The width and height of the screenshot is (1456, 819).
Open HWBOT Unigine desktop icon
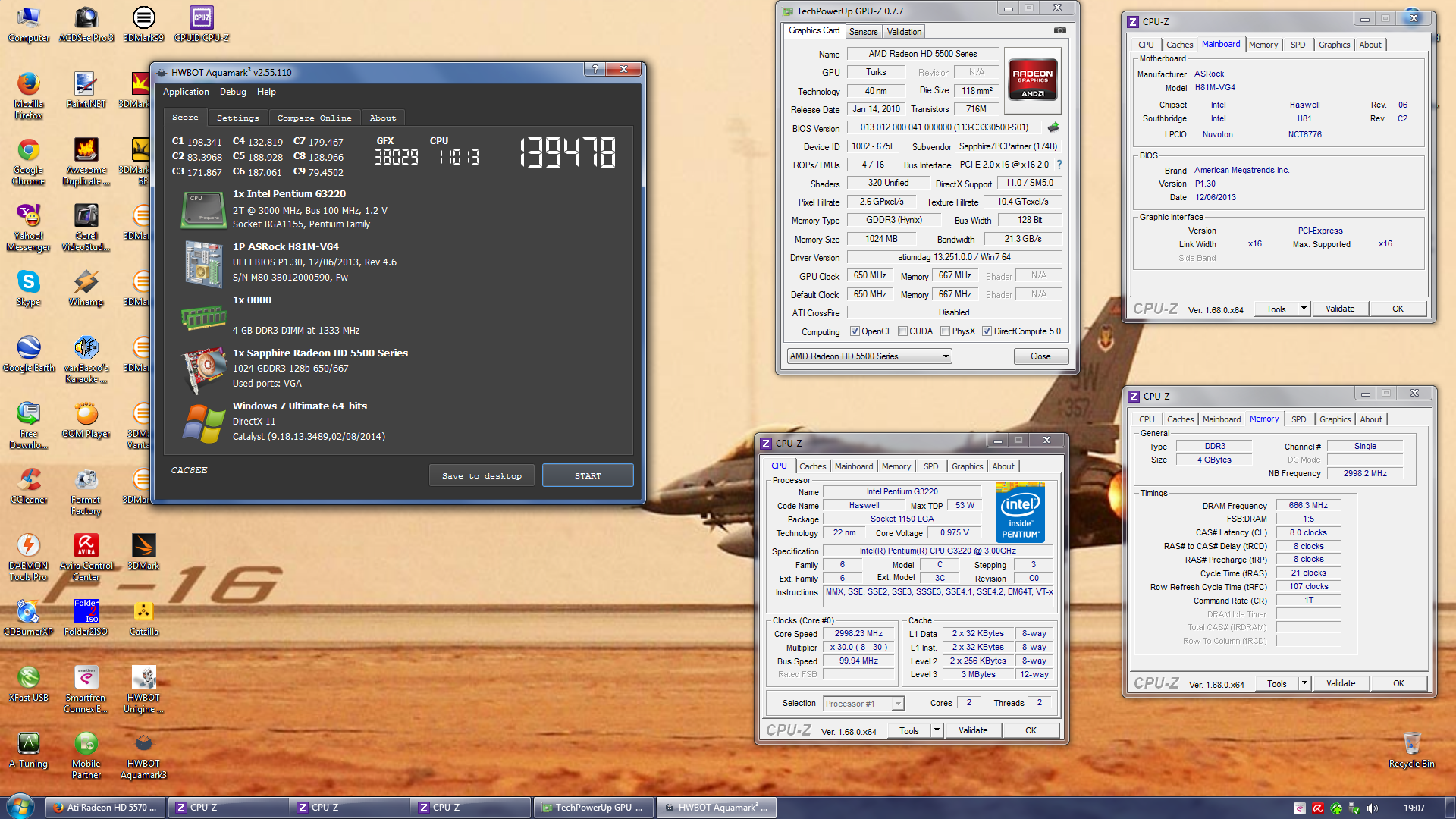(x=143, y=689)
